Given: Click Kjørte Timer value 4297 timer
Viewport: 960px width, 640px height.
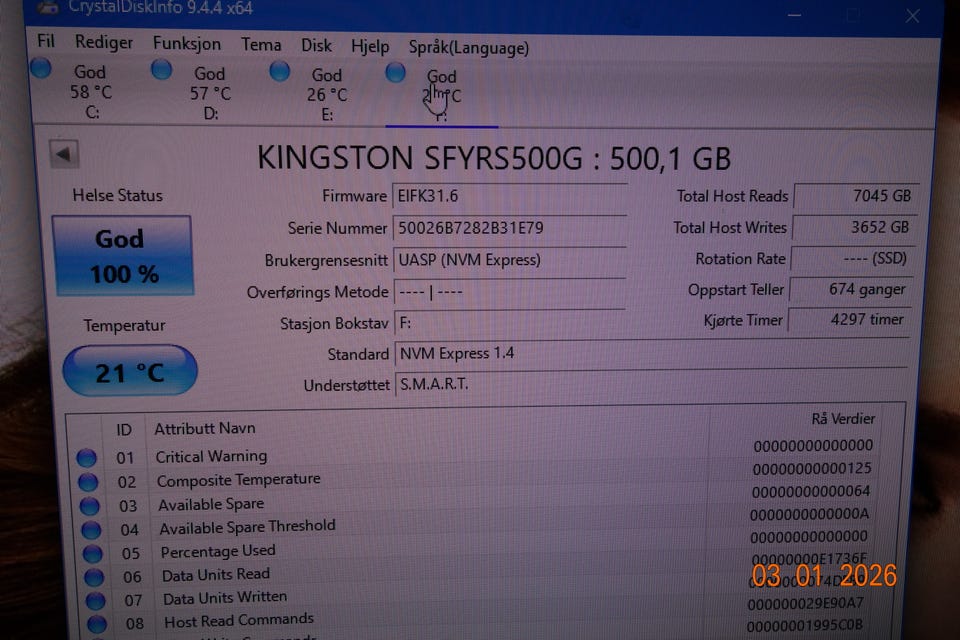Looking at the screenshot, I should 850,320.
